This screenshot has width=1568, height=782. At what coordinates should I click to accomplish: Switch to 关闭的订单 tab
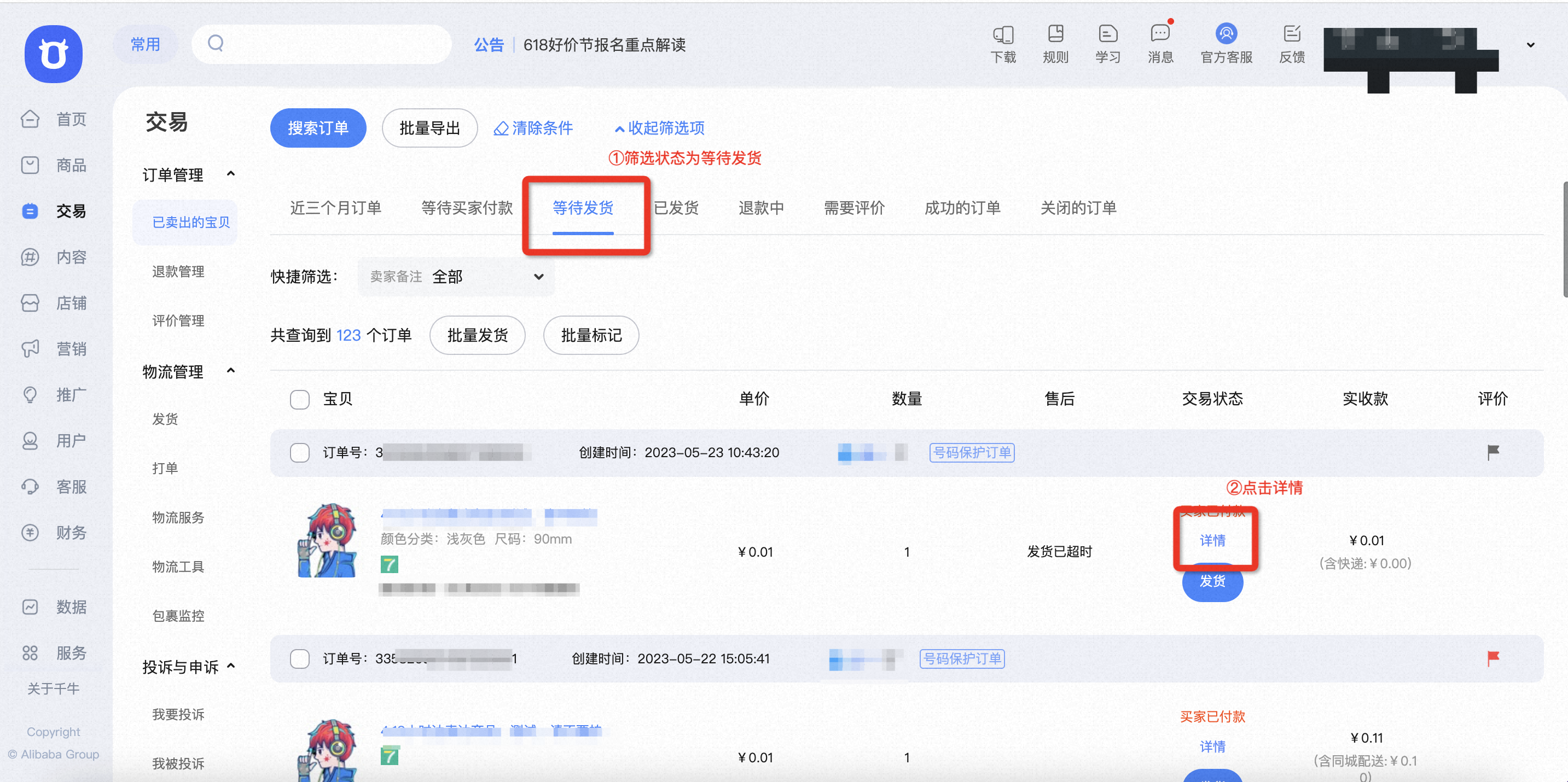point(1078,207)
